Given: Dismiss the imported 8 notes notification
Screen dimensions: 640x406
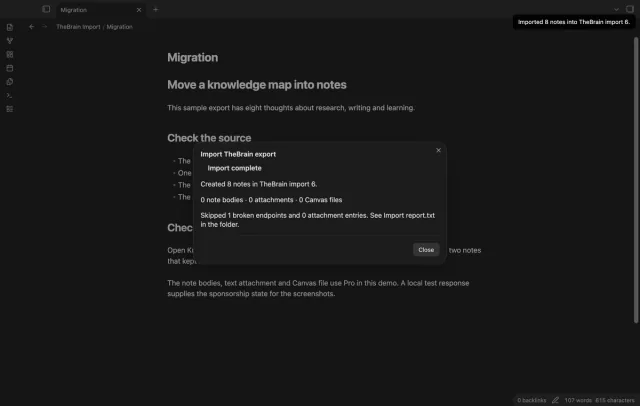Looking at the screenshot, I should click(574, 22).
